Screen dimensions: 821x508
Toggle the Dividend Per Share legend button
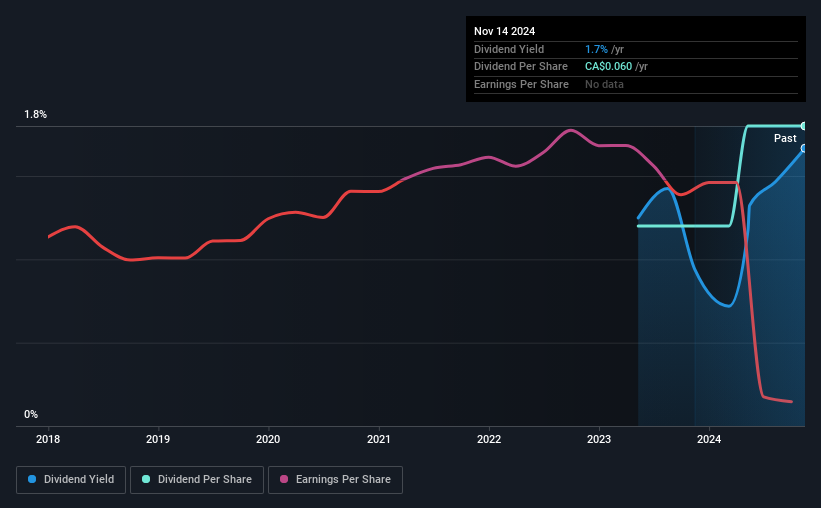(x=197, y=480)
